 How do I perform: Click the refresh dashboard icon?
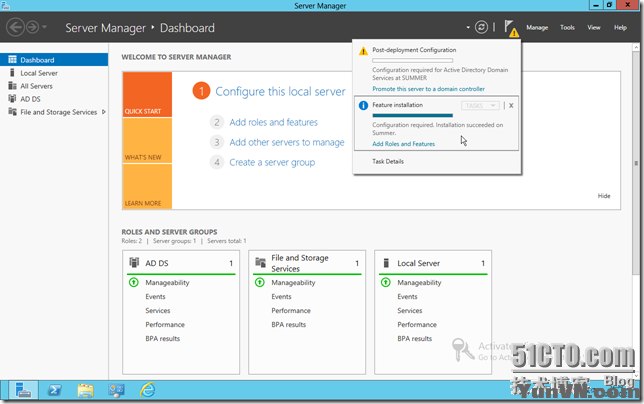coord(481,28)
